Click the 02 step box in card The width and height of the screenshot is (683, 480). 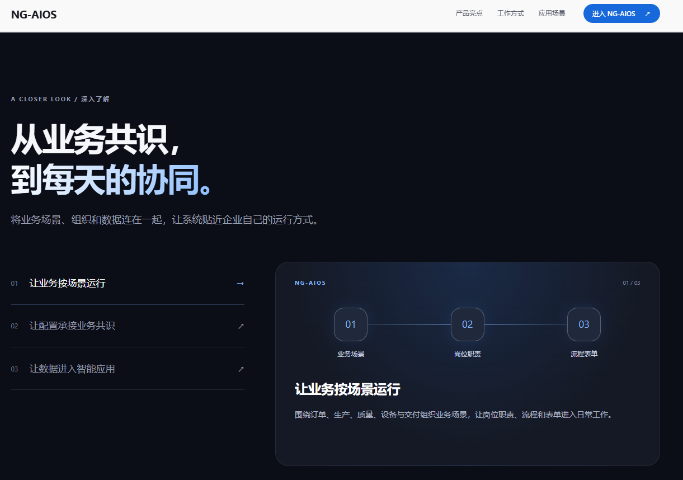(467, 324)
